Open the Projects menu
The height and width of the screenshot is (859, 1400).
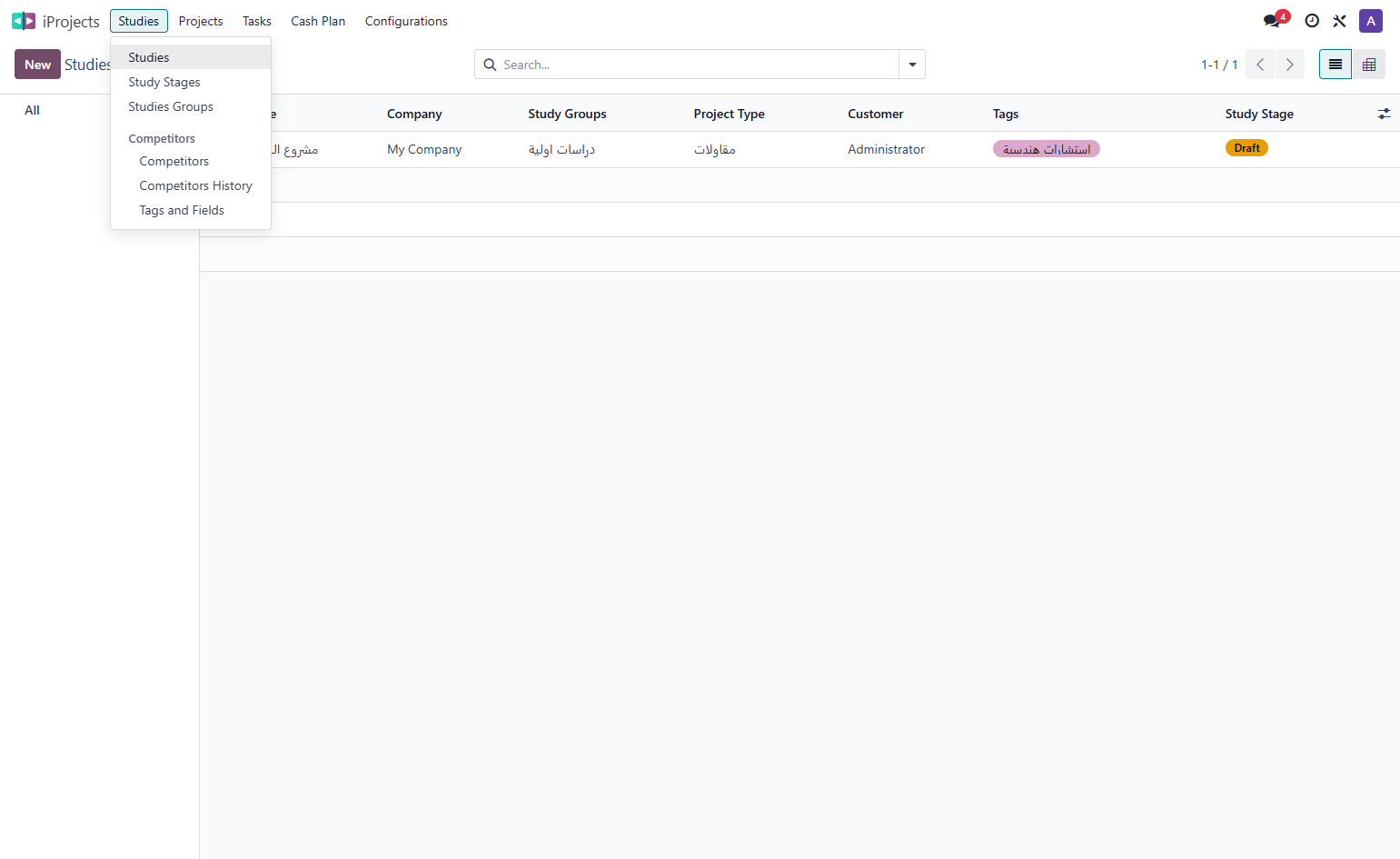[201, 21]
